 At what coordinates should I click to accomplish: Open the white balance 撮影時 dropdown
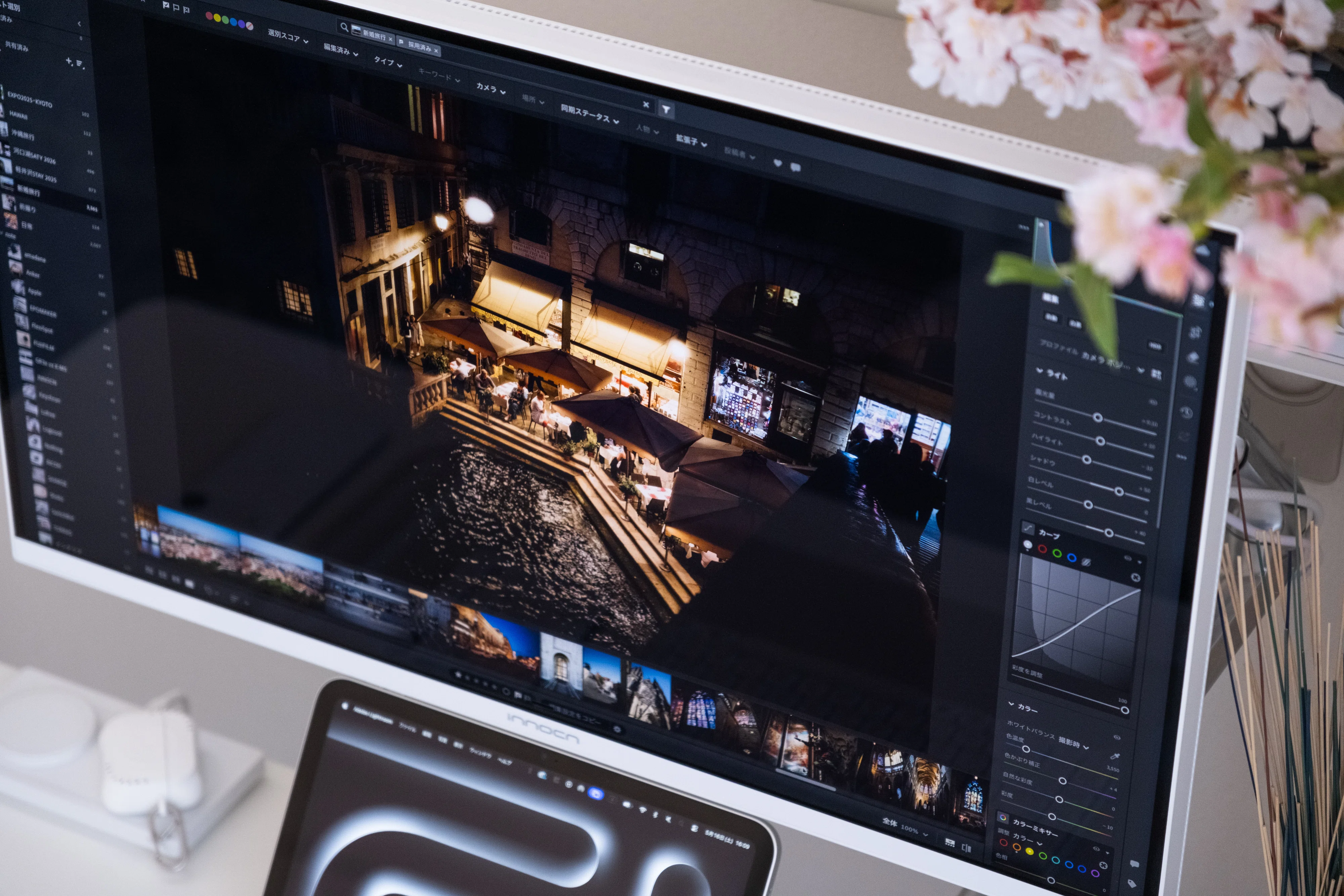(1074, 743)
